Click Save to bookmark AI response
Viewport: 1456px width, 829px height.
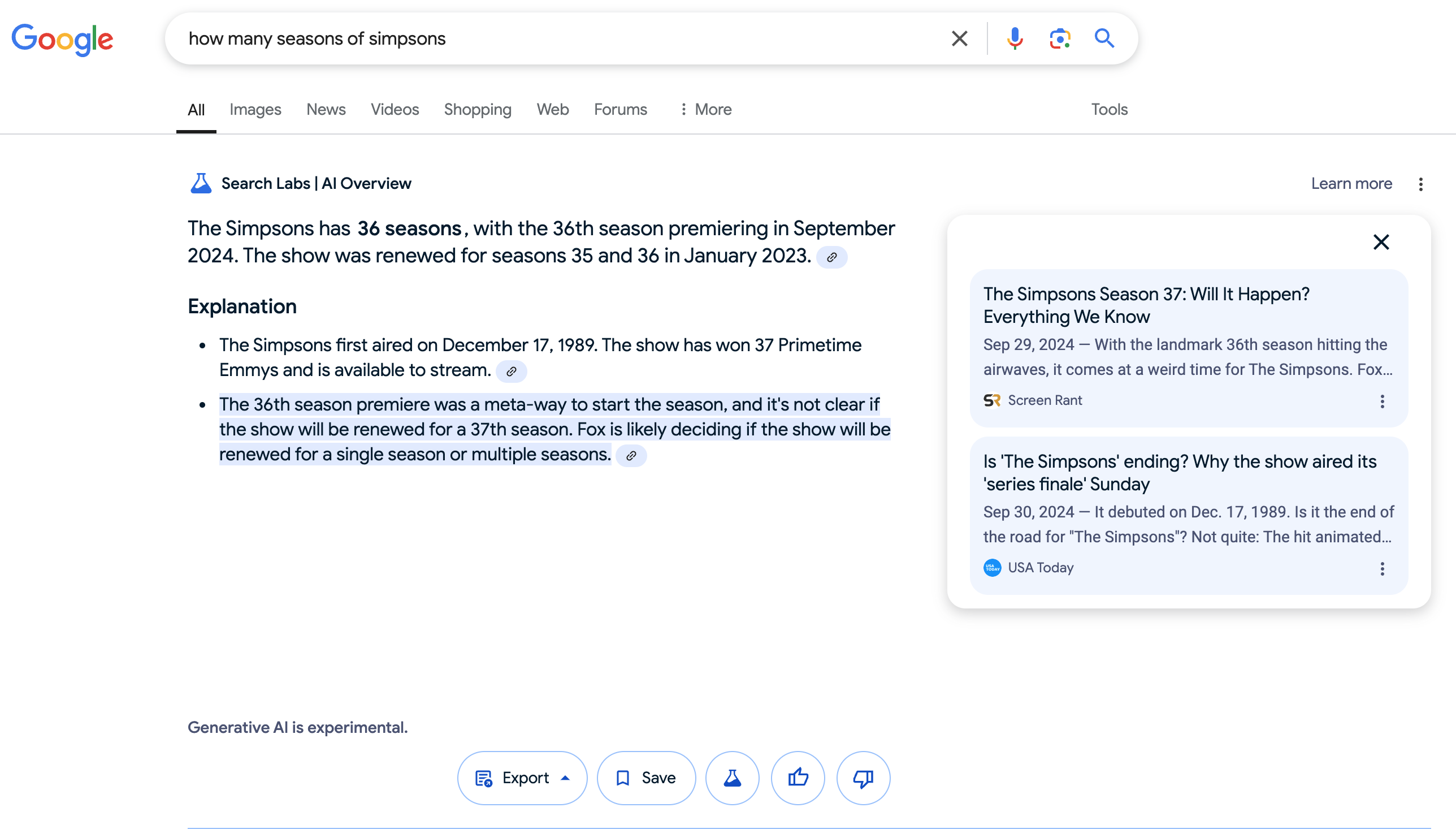644,777
